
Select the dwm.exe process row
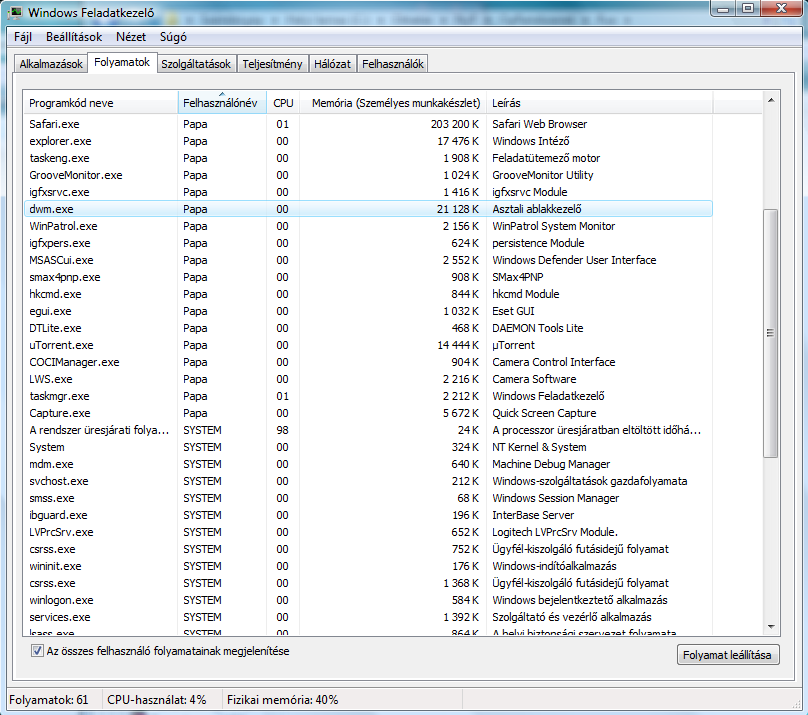coord(368,209)
